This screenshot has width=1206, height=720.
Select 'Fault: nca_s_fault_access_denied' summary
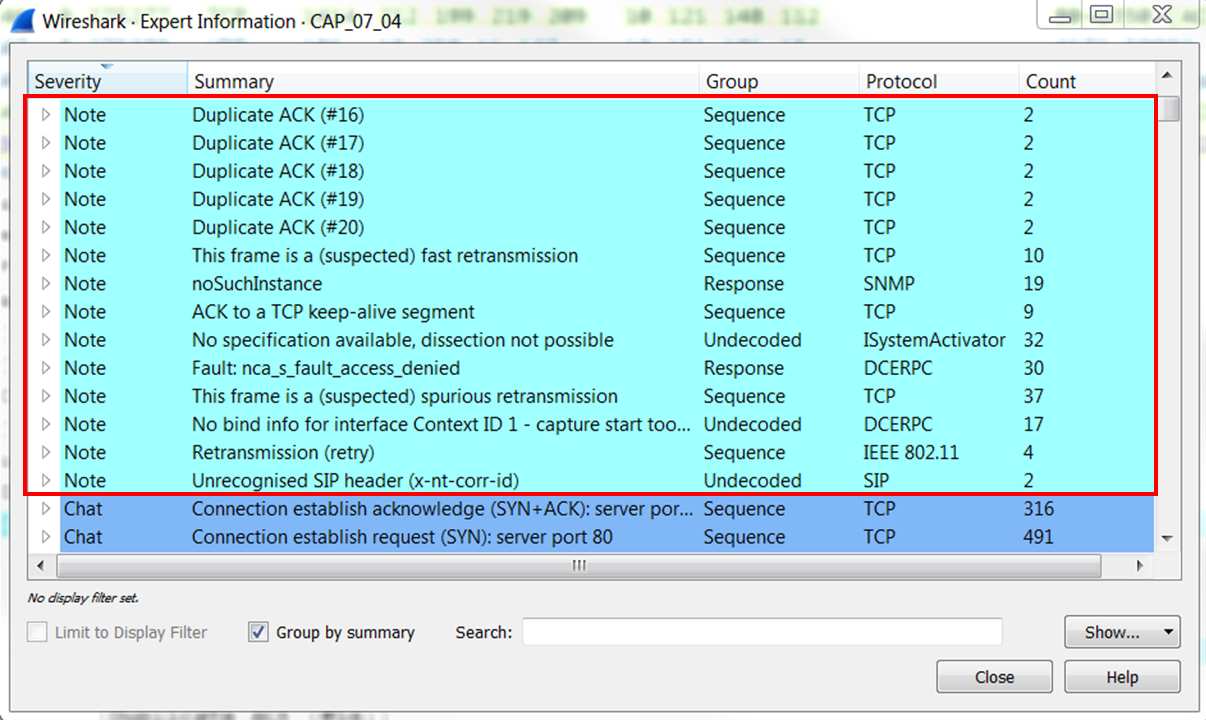[326, 368]
